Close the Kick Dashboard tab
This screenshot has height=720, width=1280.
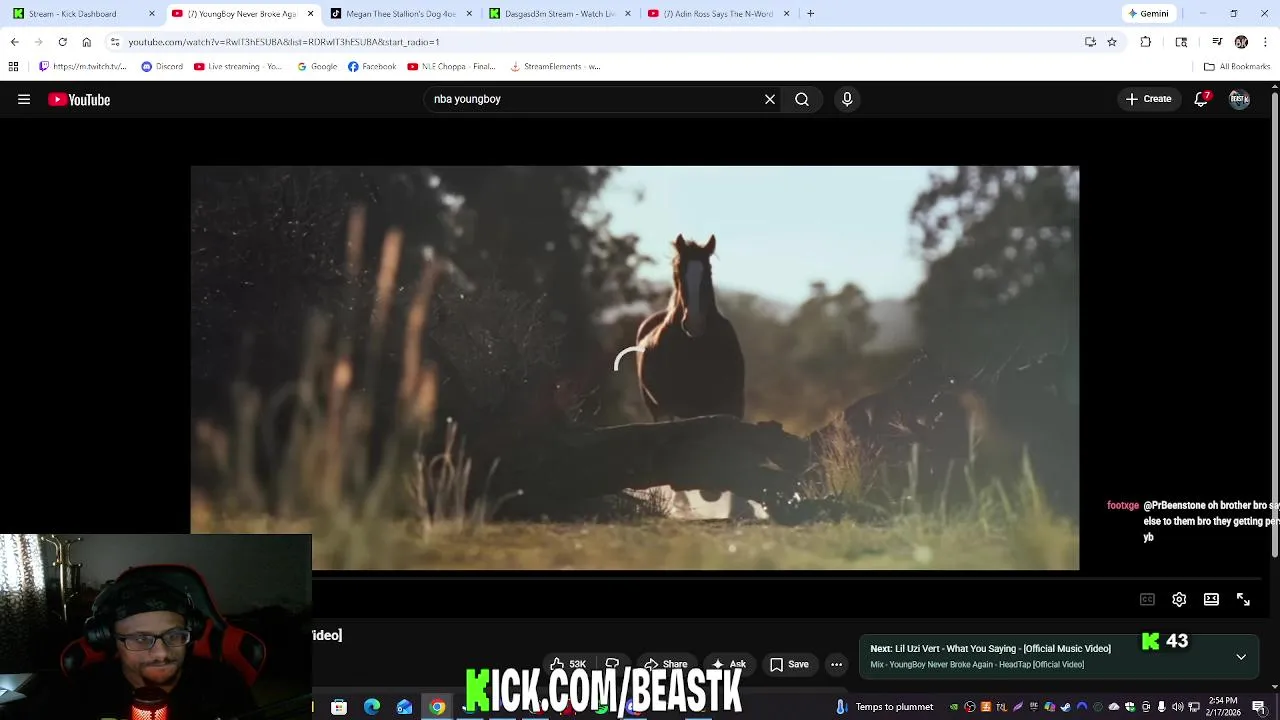(x=152, y=14)
